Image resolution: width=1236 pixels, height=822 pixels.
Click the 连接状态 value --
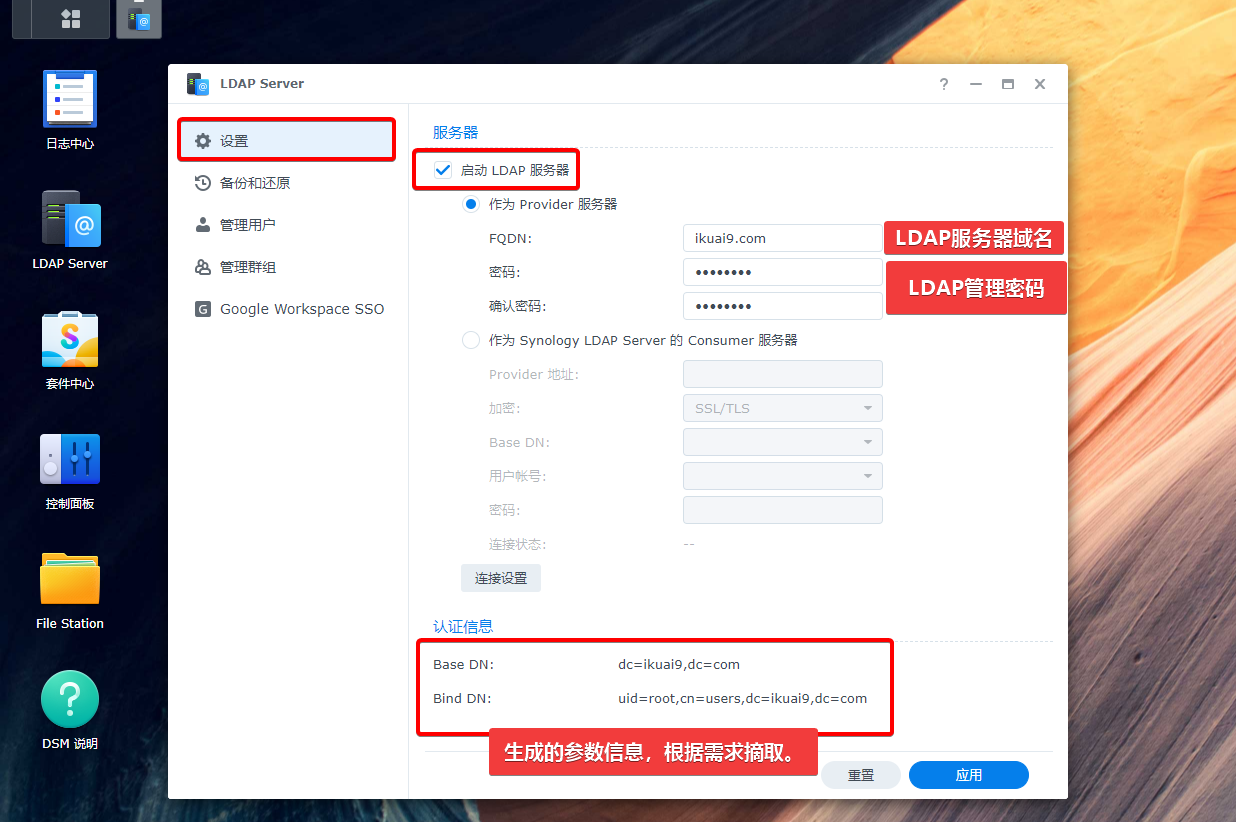click(689, 544)
